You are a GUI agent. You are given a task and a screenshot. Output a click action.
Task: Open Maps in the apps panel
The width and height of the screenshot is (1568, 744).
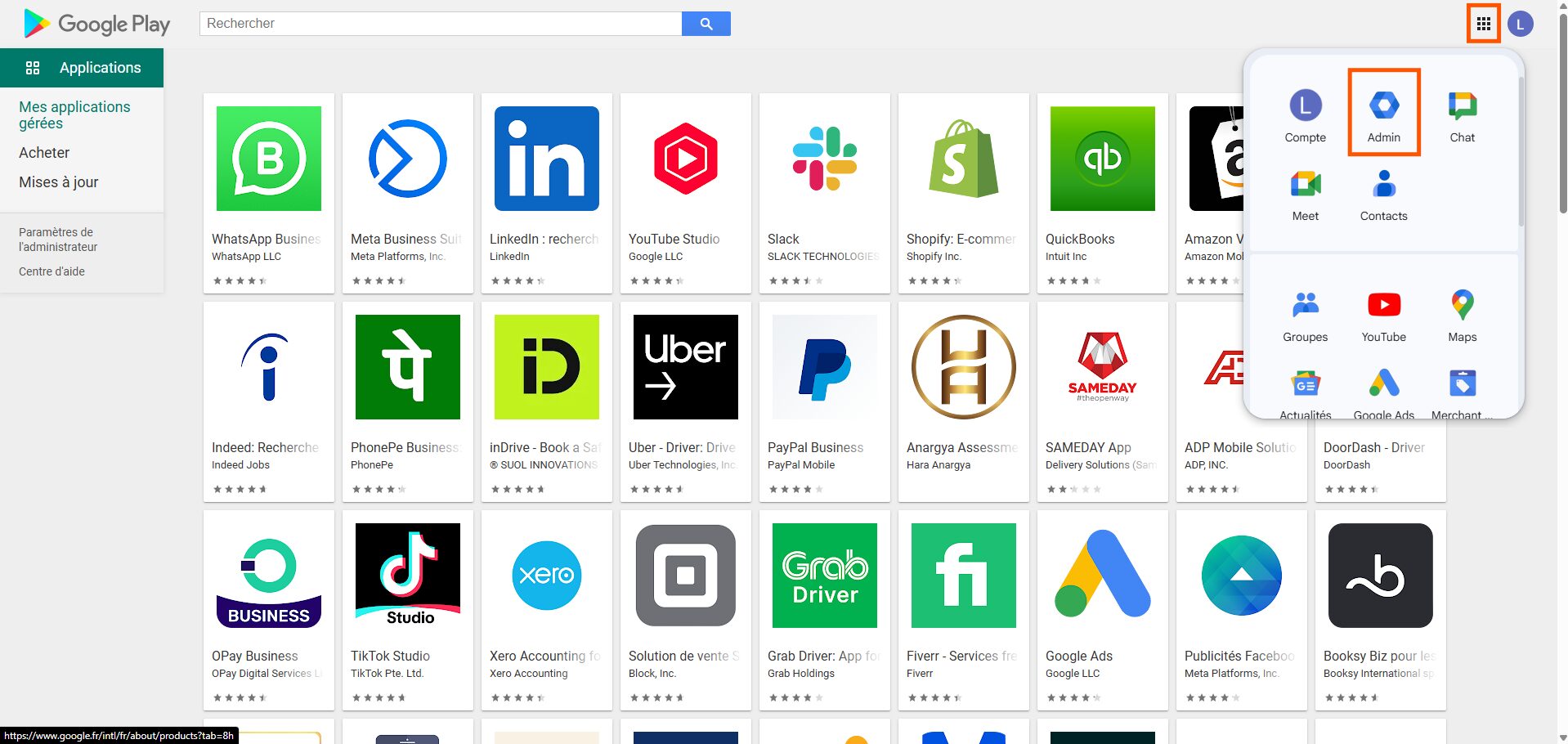[x=1462, y=315]
